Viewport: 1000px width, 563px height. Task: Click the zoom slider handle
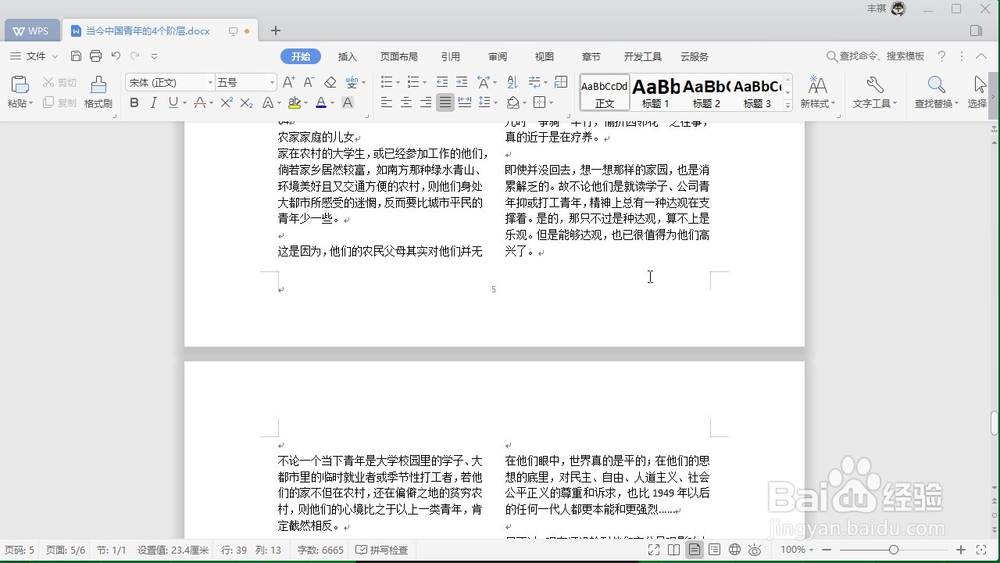(893, 550)
